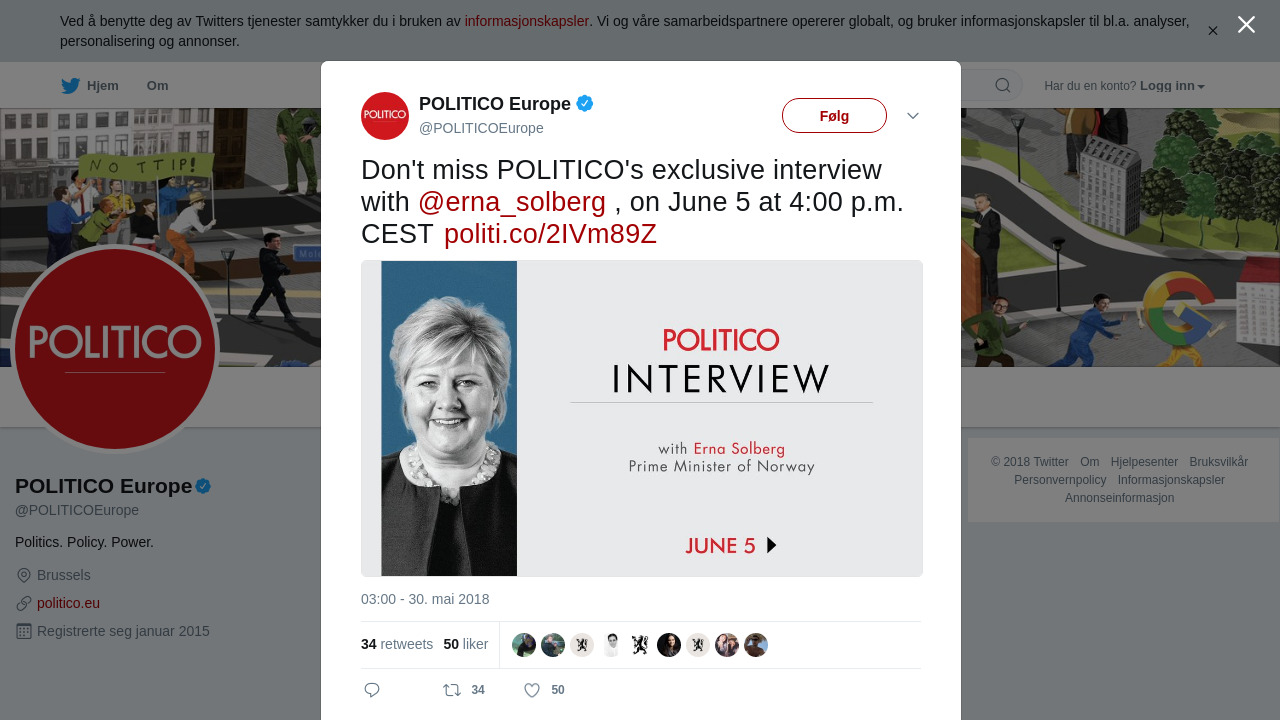Viewport: 1280px width, 720px height.
Task: Click POLITICO Europe avatar in tweet header
Action: tap(385, 116)
